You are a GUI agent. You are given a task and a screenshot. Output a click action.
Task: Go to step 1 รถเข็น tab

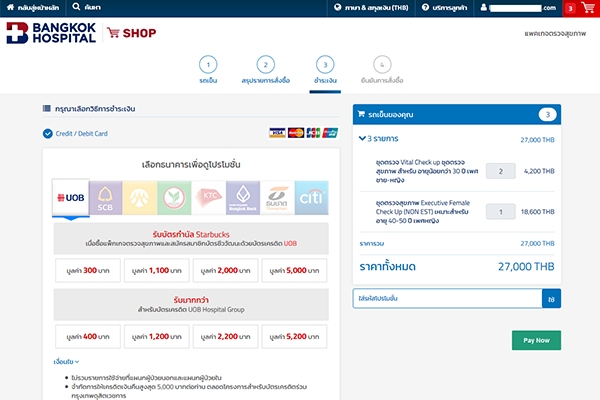pyautogui.click(x=209, y=69)
